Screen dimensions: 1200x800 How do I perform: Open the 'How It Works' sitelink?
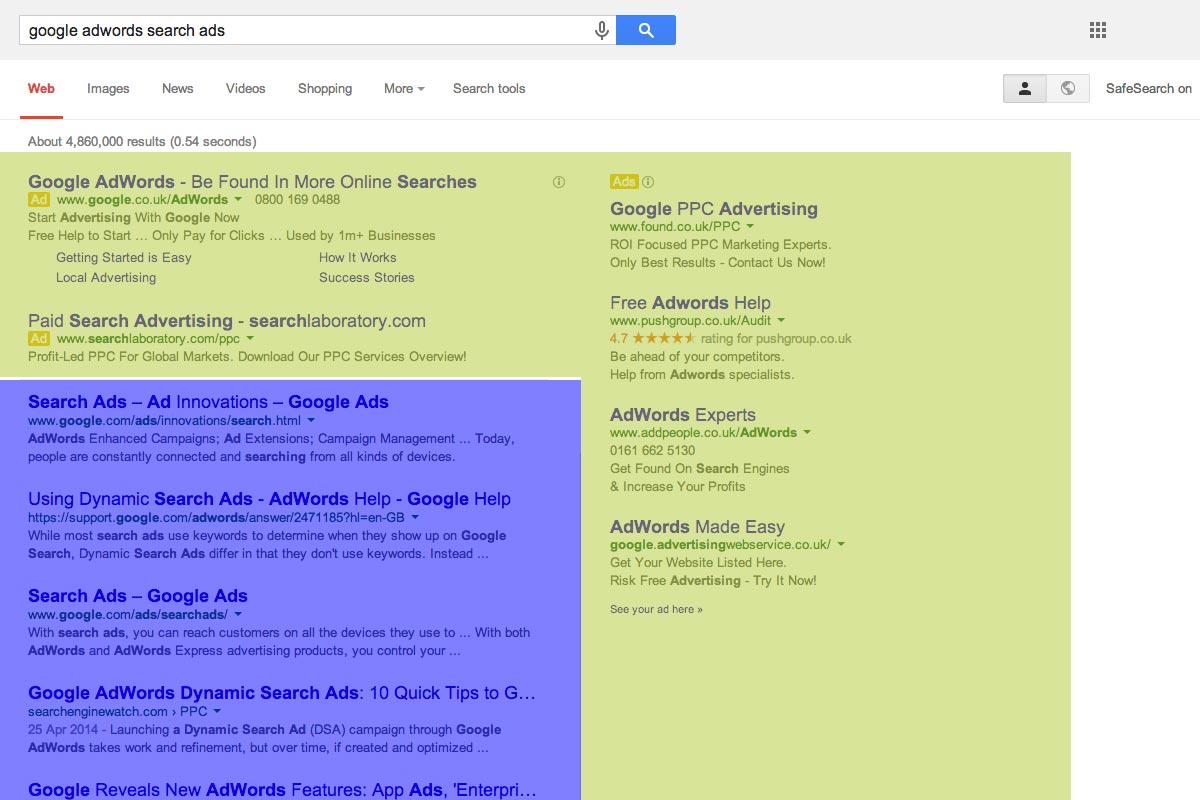click(x=357, y=257)
